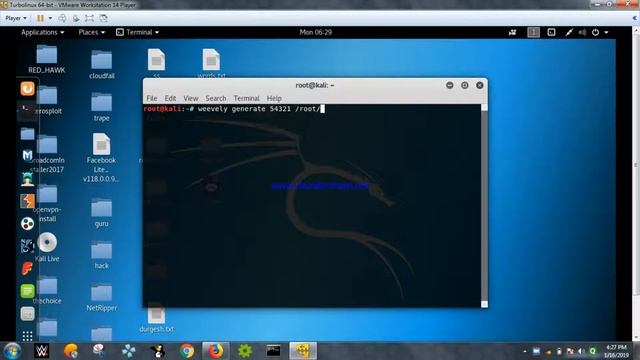Select the hack folder on desktop
The image size is (640, 360).
[101, 255]
